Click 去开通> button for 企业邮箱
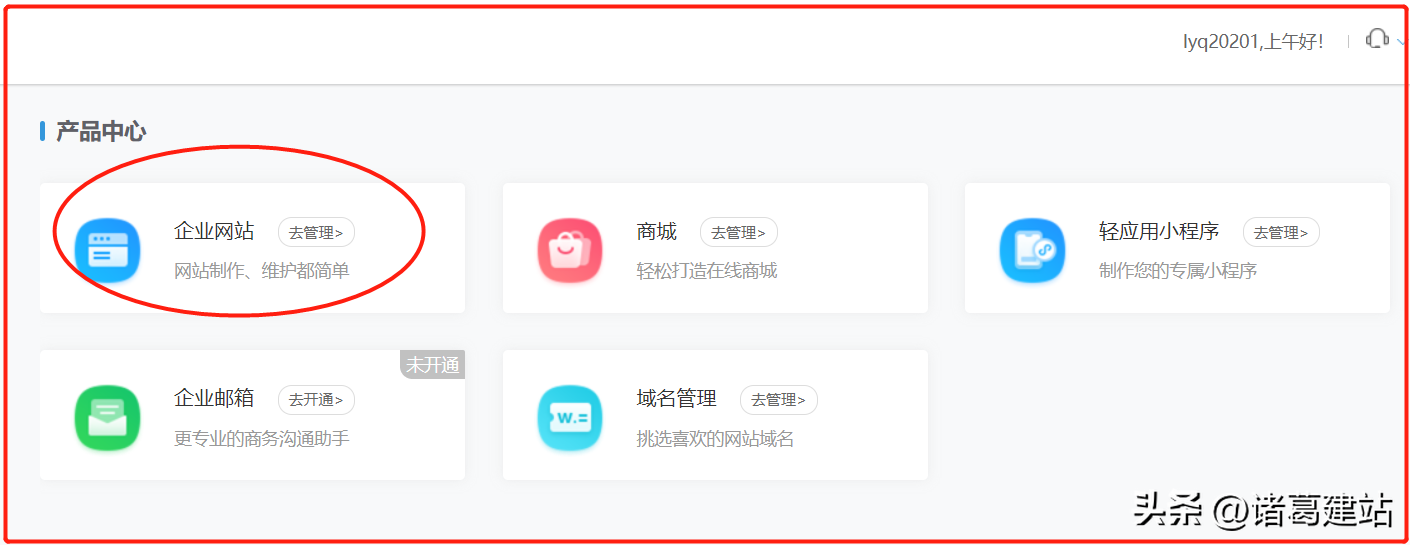Image resolution: width=1410 pixels, height=545 pixels. pyautogui.click(x=316, y=400)
